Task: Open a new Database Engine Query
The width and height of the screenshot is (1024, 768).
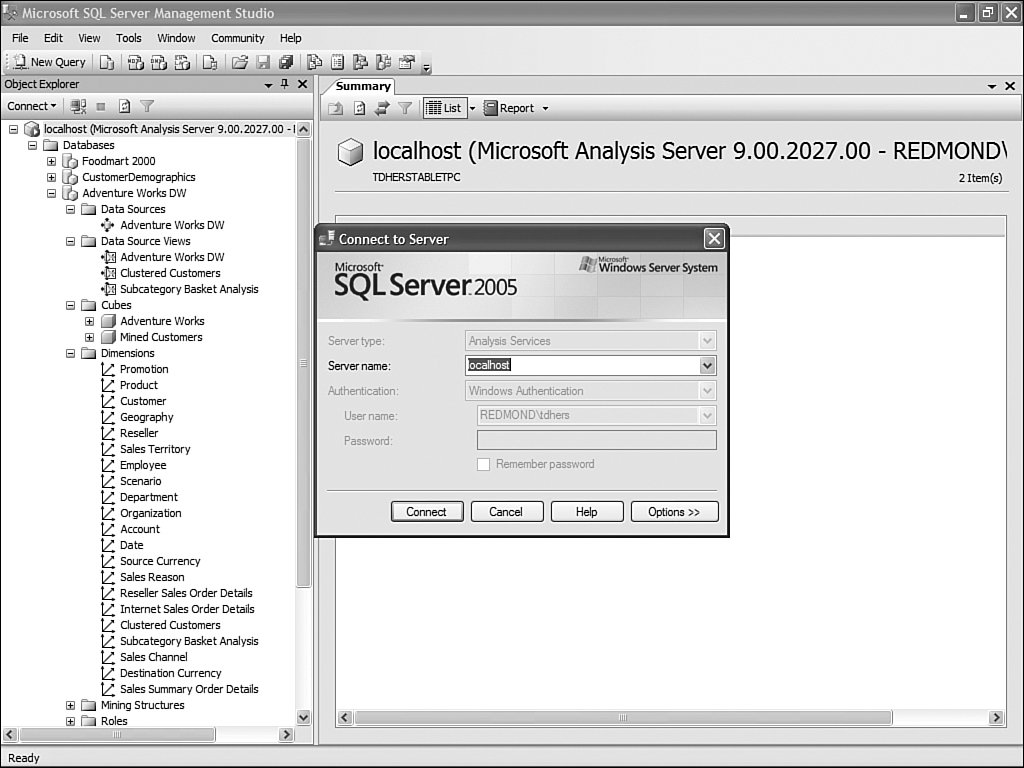Action: point(106,62)
